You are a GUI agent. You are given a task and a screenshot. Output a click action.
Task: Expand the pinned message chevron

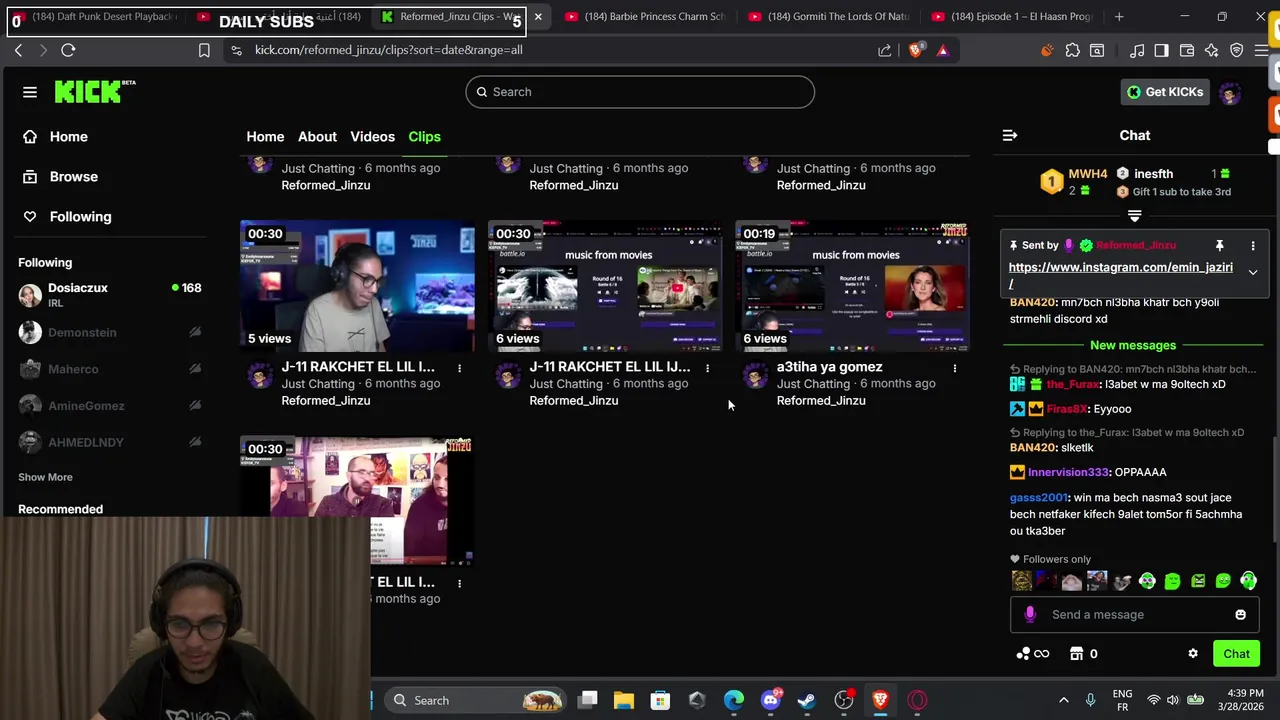[x=1253, y=272]
